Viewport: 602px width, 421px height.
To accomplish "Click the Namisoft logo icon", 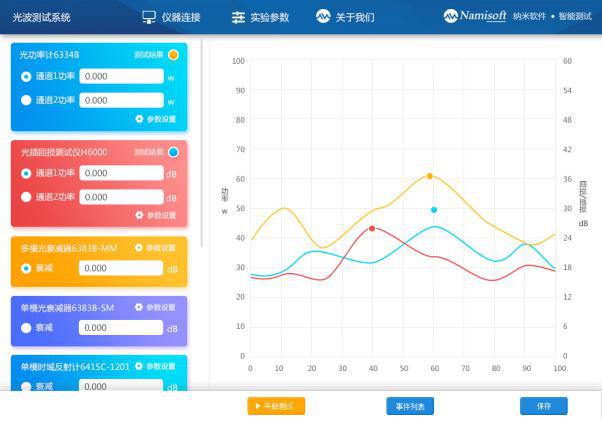I will coord(451,16).
